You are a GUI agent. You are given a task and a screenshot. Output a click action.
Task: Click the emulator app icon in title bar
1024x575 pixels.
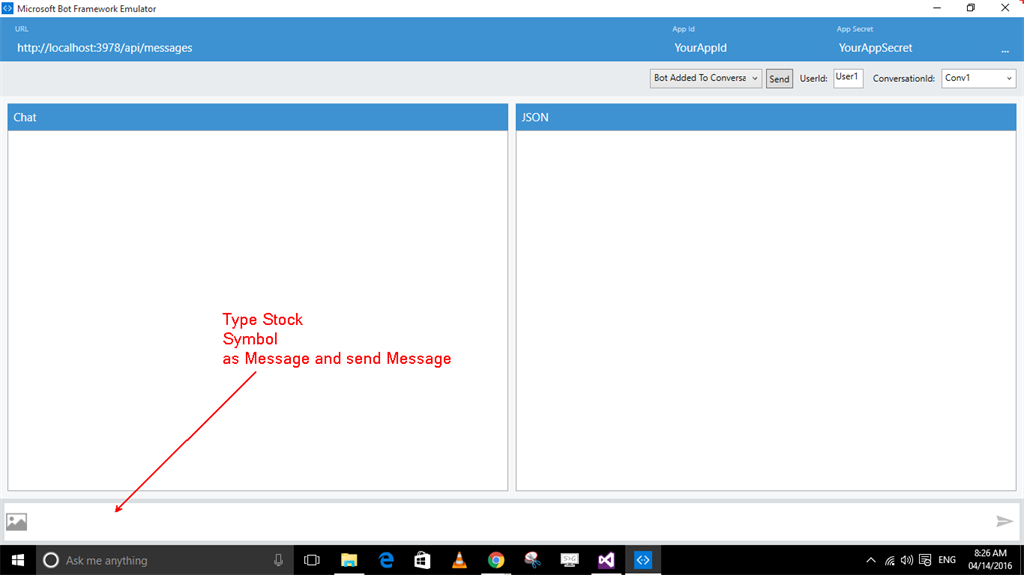click(x=7, y=8)
